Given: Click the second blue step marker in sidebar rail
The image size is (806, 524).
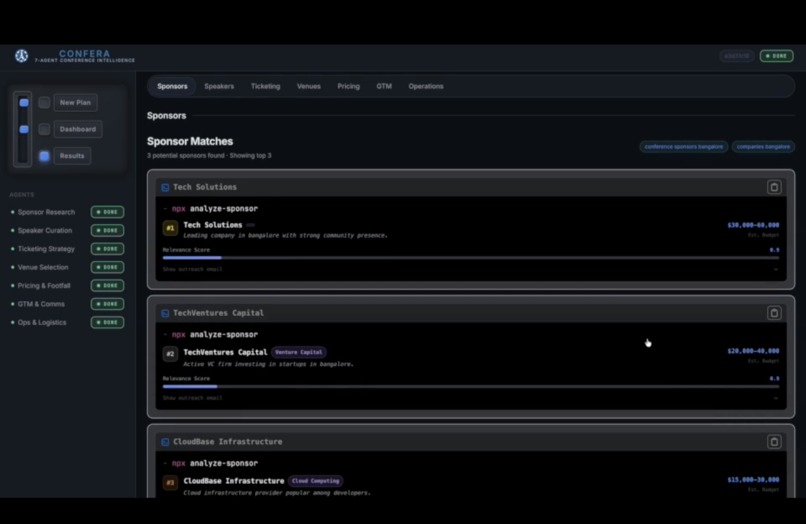Looking at the screenshot, I should [24, 129].
